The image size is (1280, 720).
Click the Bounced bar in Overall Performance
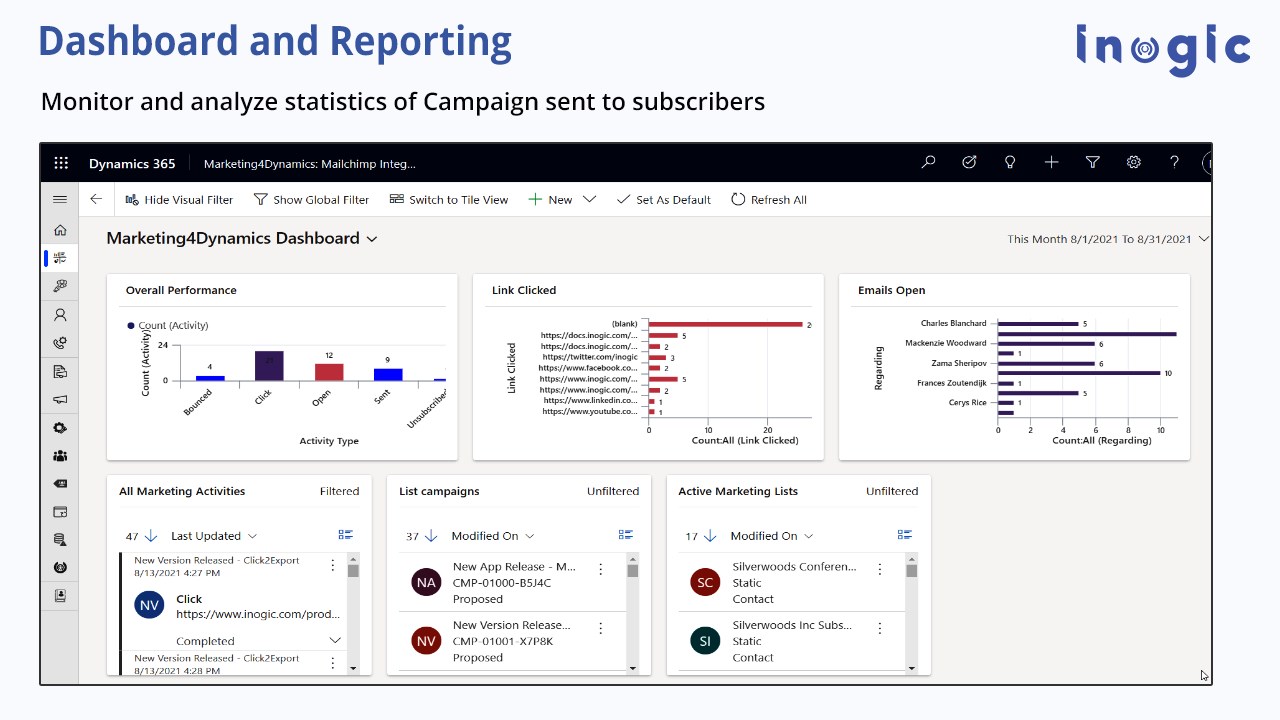click(x=210, y=378)
